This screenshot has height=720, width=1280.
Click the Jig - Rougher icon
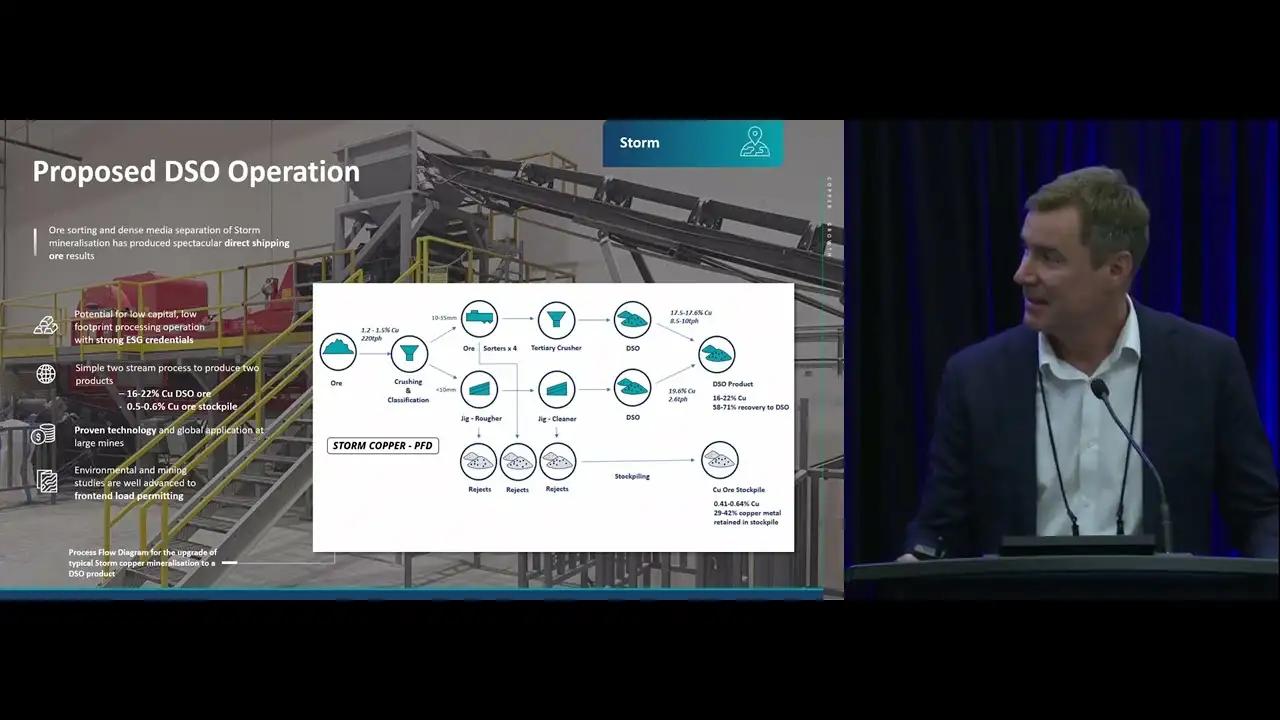pyautogui.click(x=480, y=388)
